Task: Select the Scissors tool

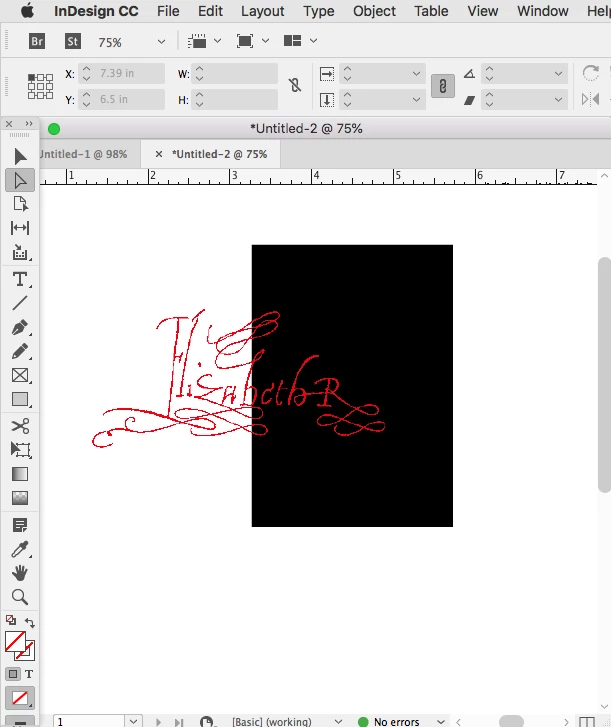Action: pos(20,426)
